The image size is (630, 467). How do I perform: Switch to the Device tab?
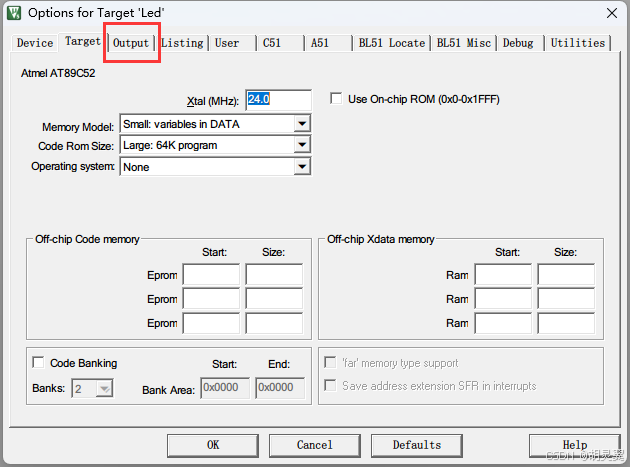point(35,43)
